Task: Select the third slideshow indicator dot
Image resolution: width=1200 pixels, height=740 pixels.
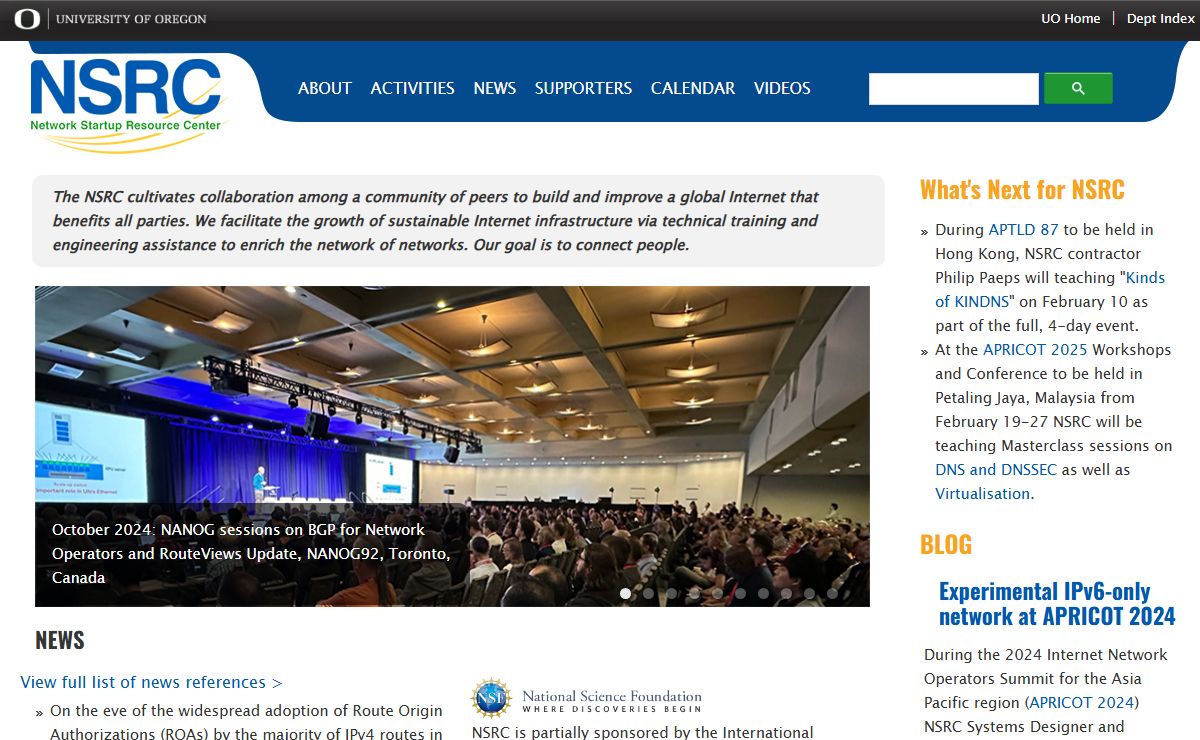Action: coord(672,593)
